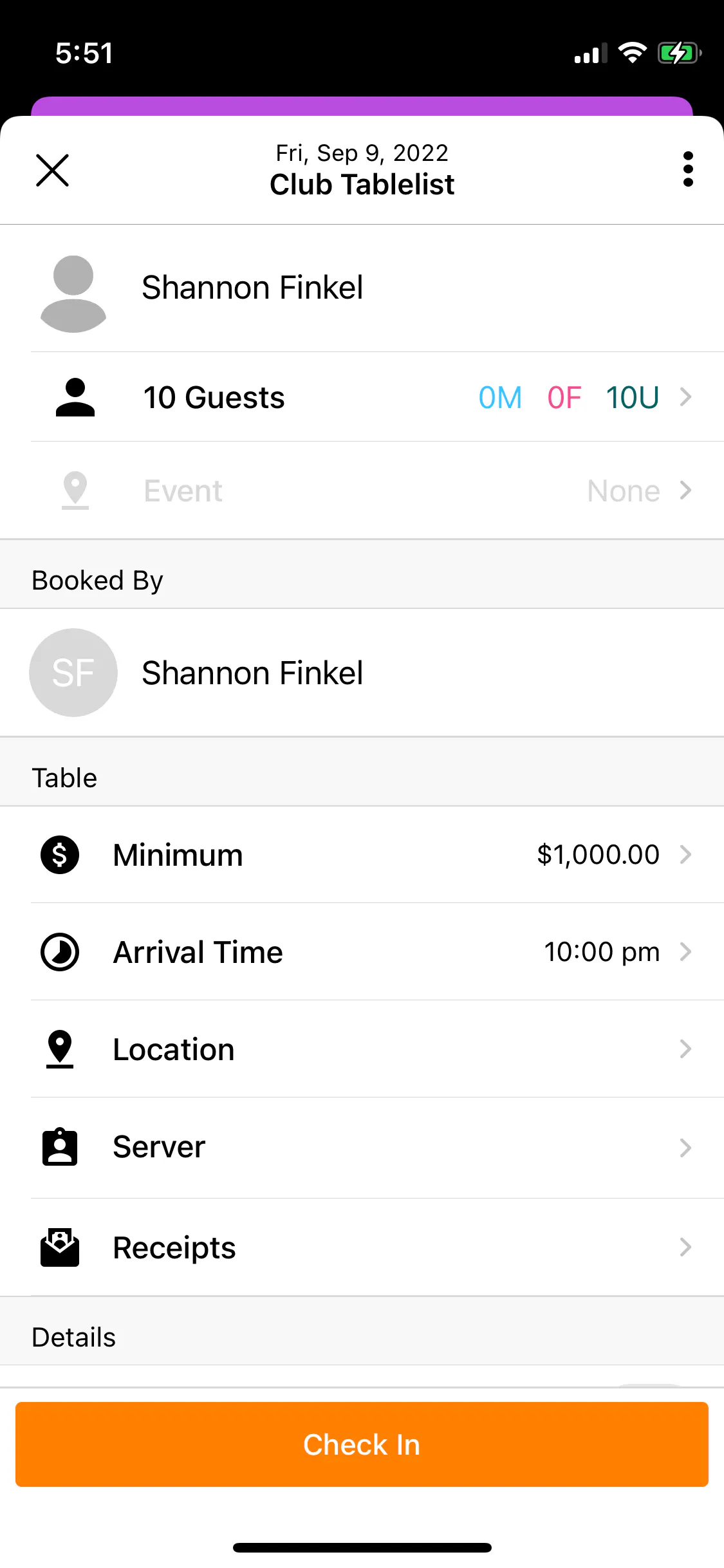Expand the 10 Guests row chevron
The image size is (724, 1568).
click(x=685, y=397)
